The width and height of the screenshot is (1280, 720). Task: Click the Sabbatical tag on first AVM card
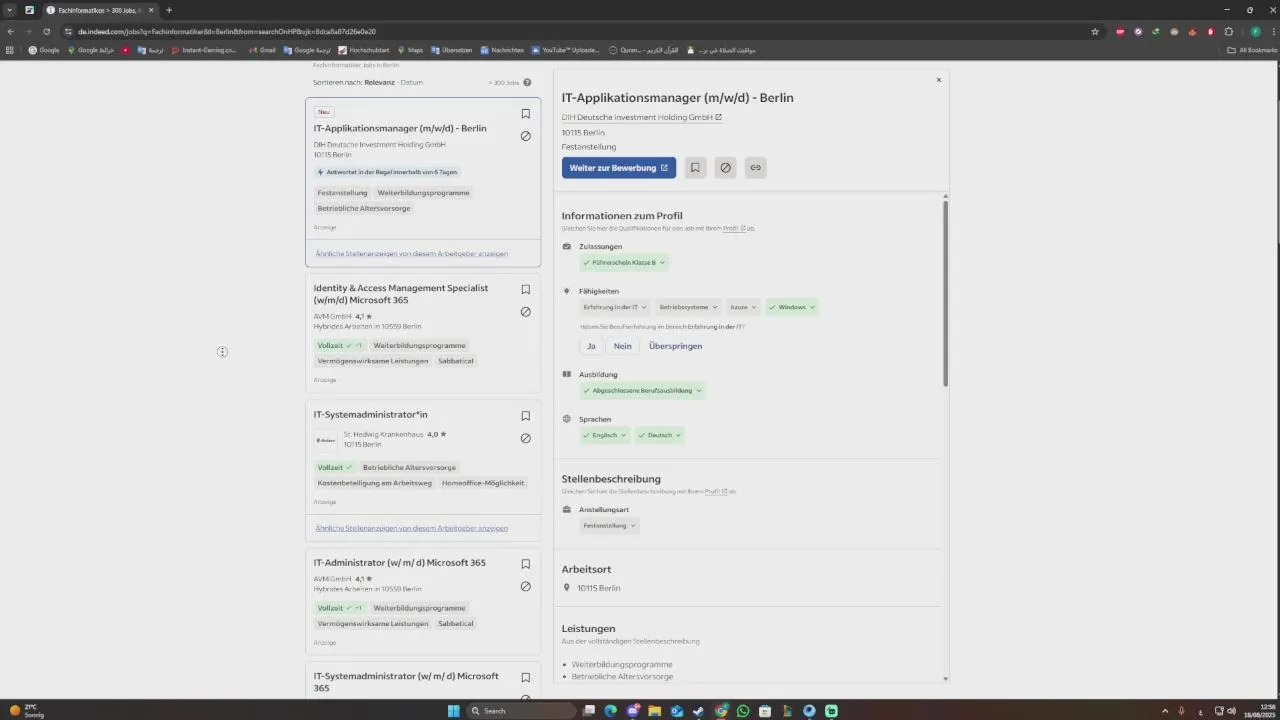point(456,361)
